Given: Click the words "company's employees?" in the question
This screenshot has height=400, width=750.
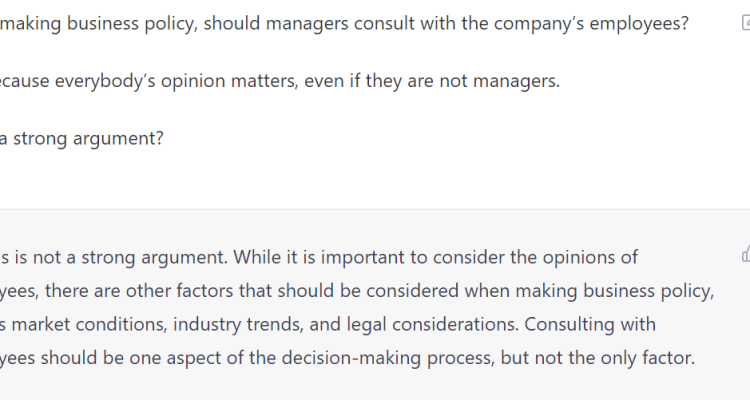Looking at the screenshot, I should tap(592, 23).
